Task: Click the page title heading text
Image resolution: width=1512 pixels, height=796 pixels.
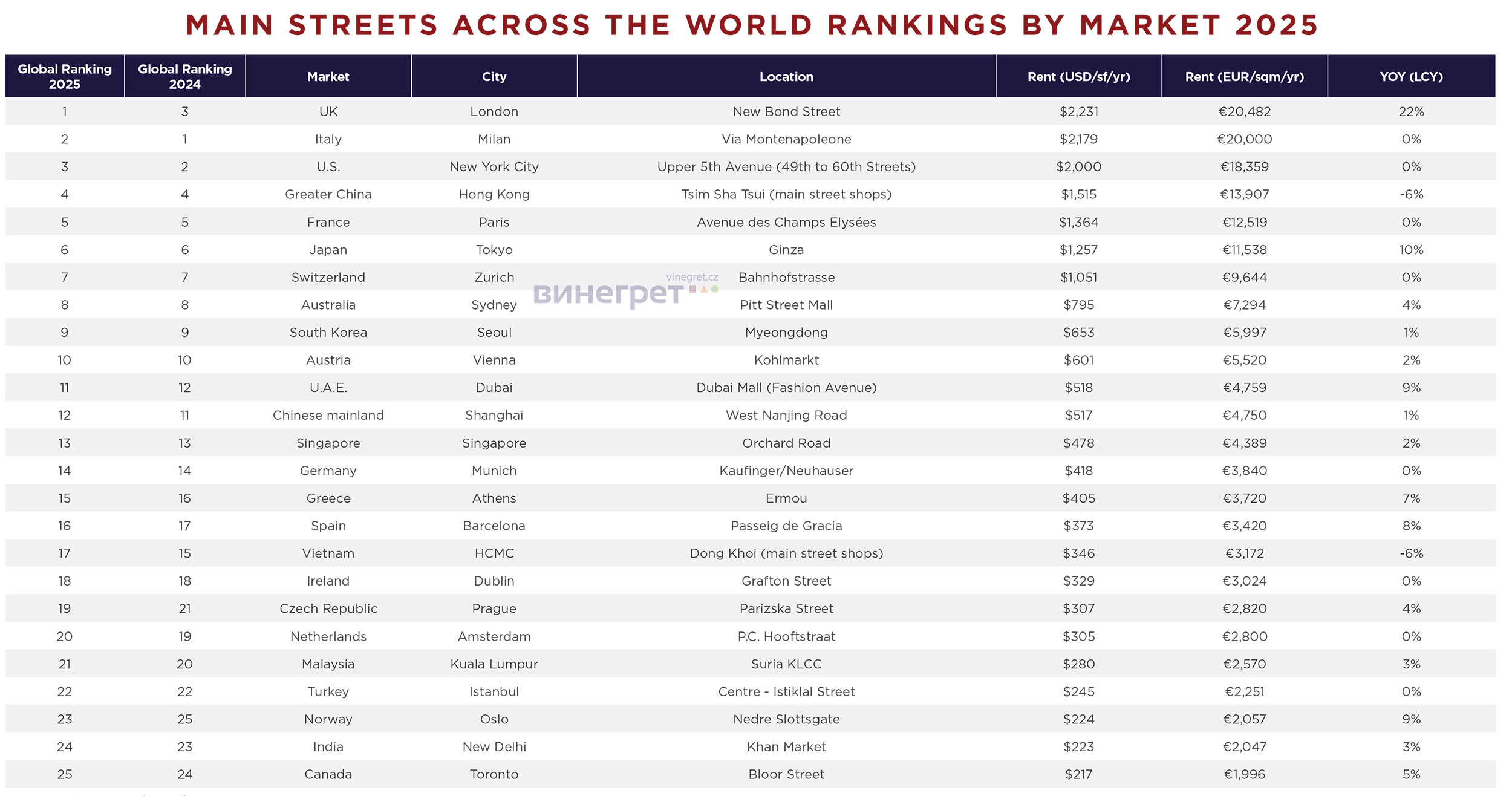Action: (751, 25)
